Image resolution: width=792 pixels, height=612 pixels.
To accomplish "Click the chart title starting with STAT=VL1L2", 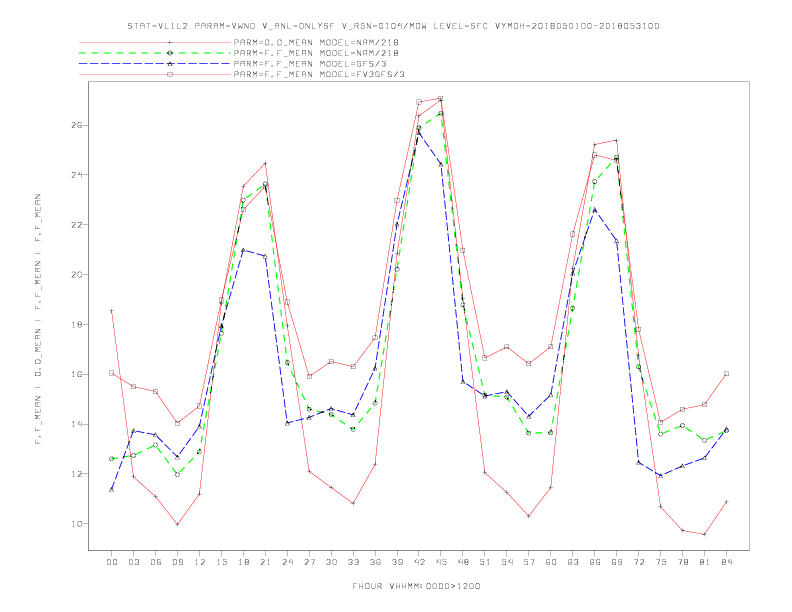I will 393,26.
